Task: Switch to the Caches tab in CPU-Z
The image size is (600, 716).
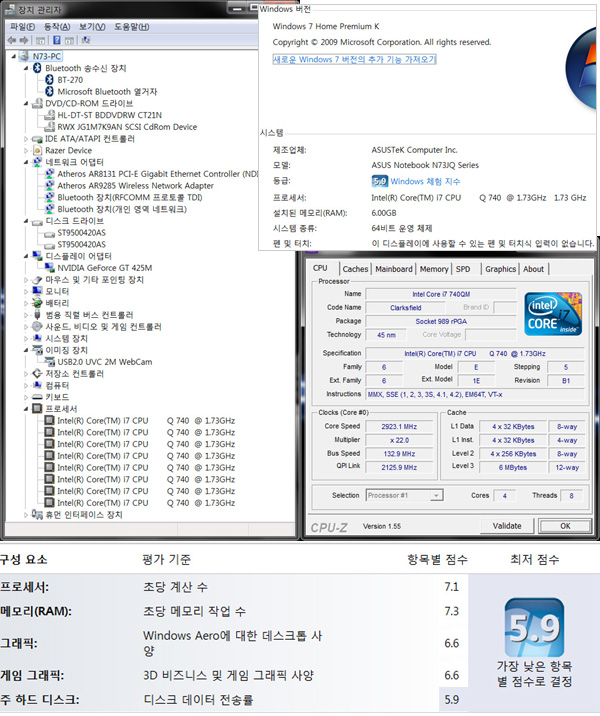Action: [355, 269]
